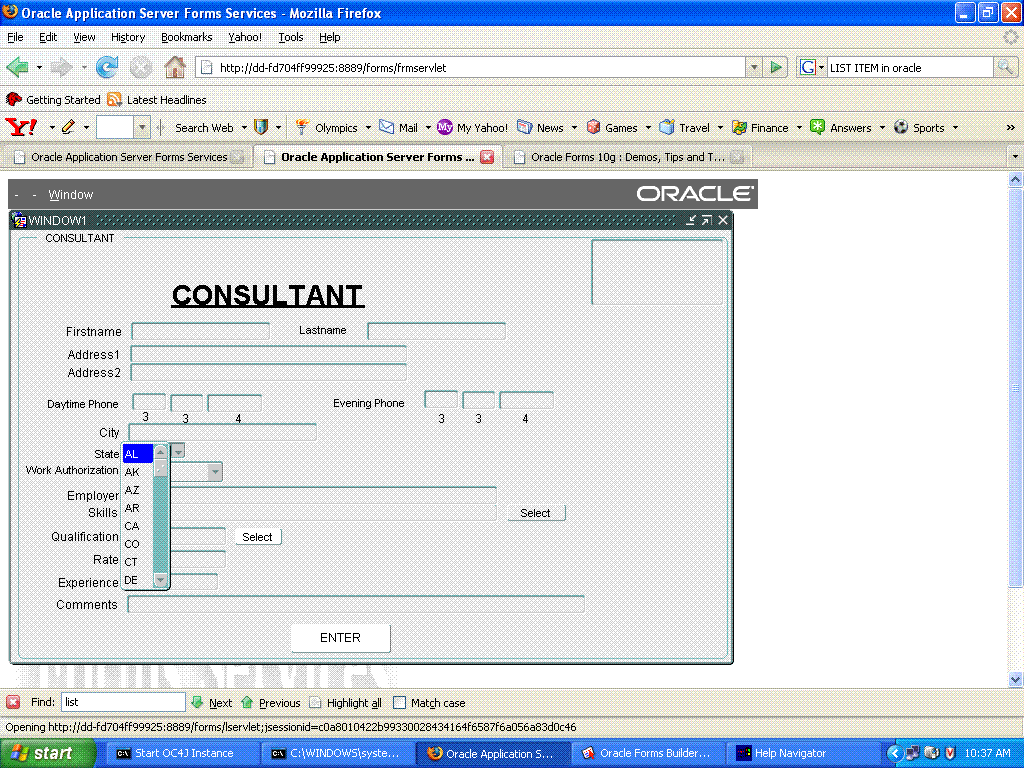This screenshot has height=768, width=1024.
Task: Switch to first Oracle Application Server tab
Action: pos(128,157)
